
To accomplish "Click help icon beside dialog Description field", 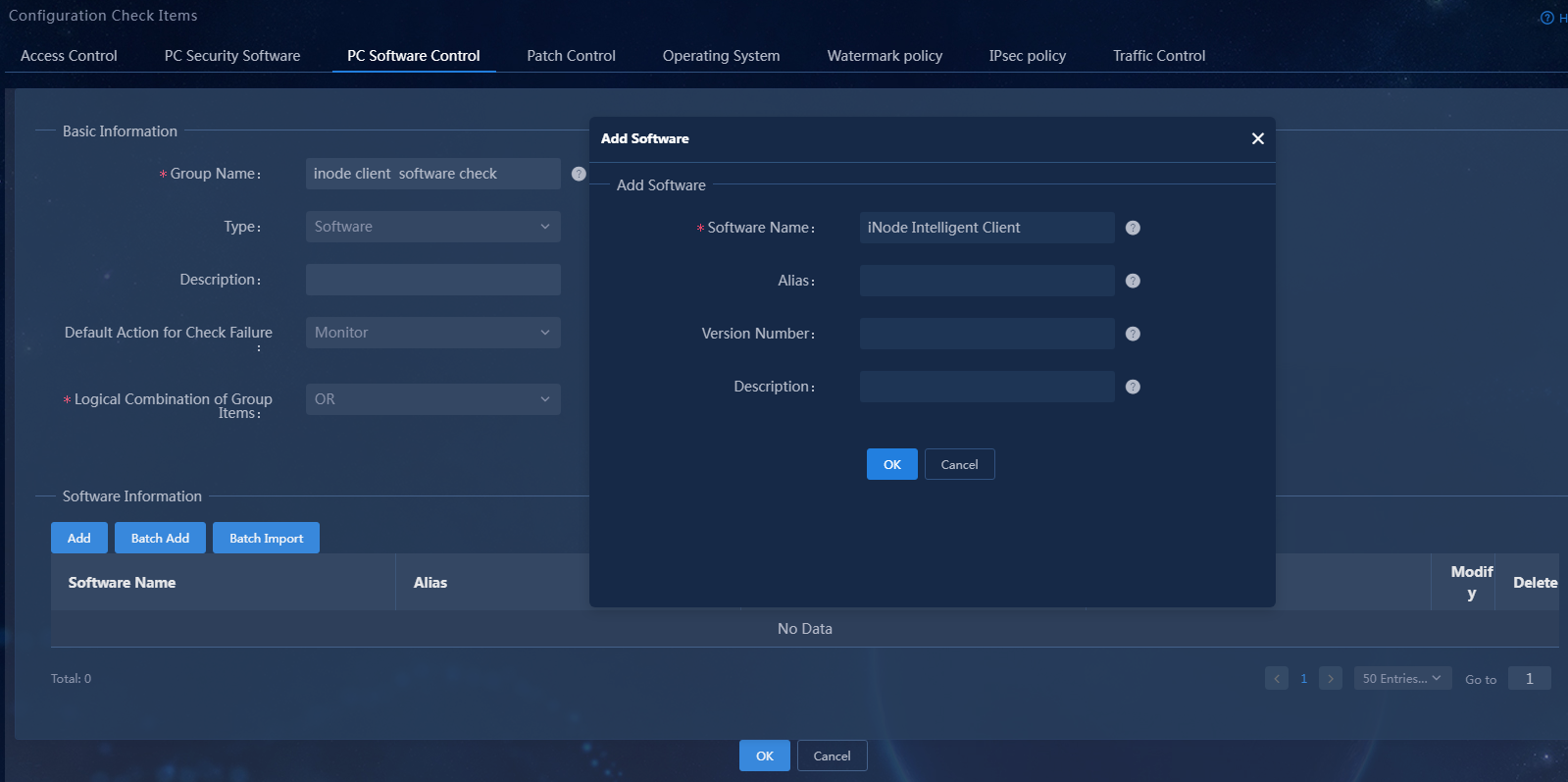I will click(x=1133, y=387).
